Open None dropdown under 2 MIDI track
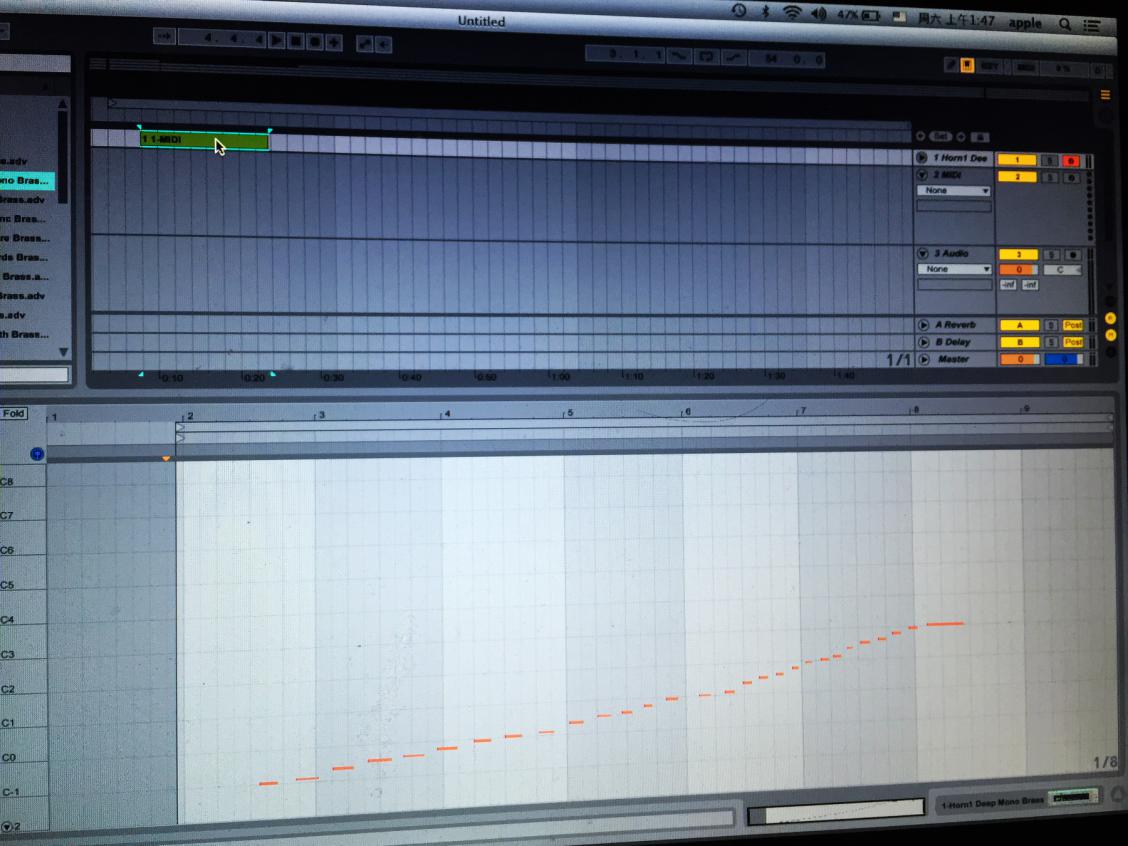 click(955, 191)
